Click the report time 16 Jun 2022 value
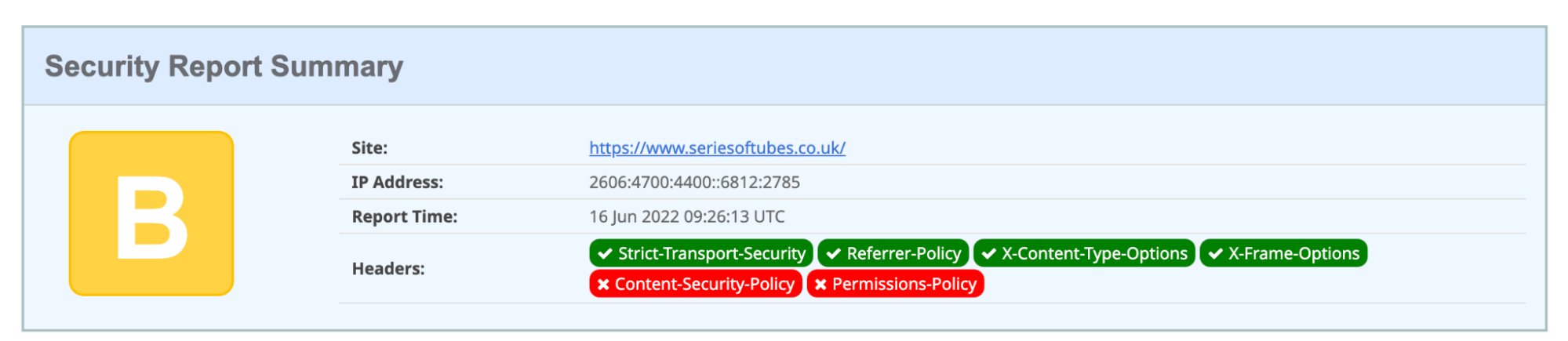Image resolution: width=1568 pixels, height=341 pixels. tap(686, 217)
